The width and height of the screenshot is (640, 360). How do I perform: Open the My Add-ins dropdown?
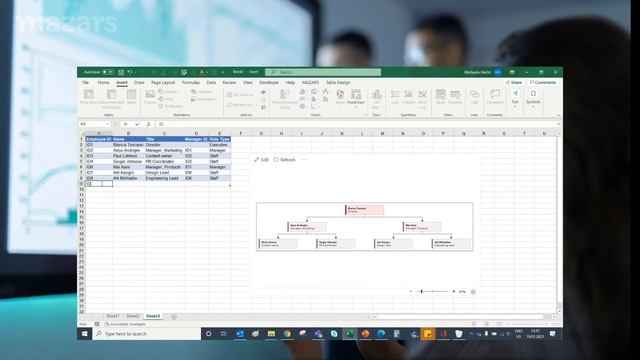(x=242, y=105)
